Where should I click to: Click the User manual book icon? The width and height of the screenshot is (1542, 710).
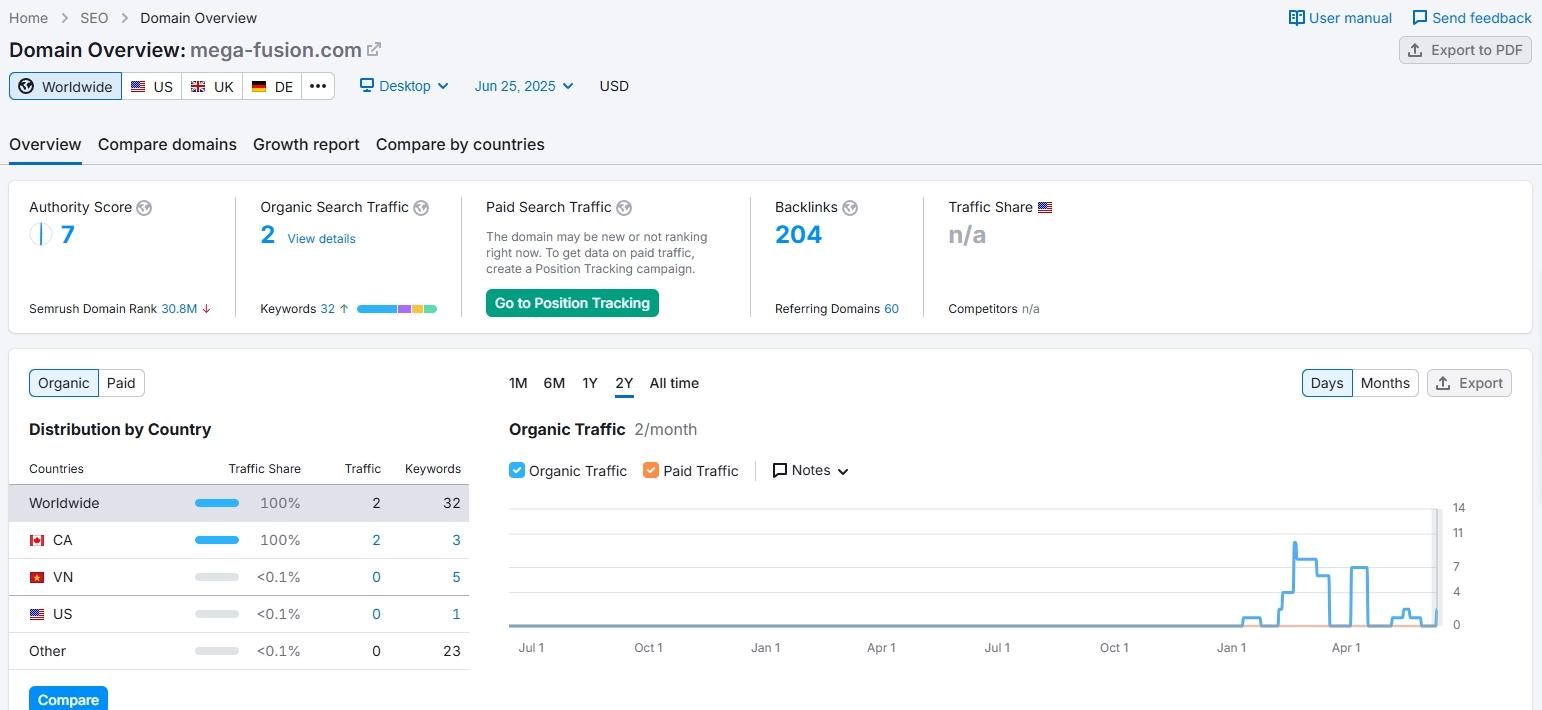click(x=1296, y=18)
